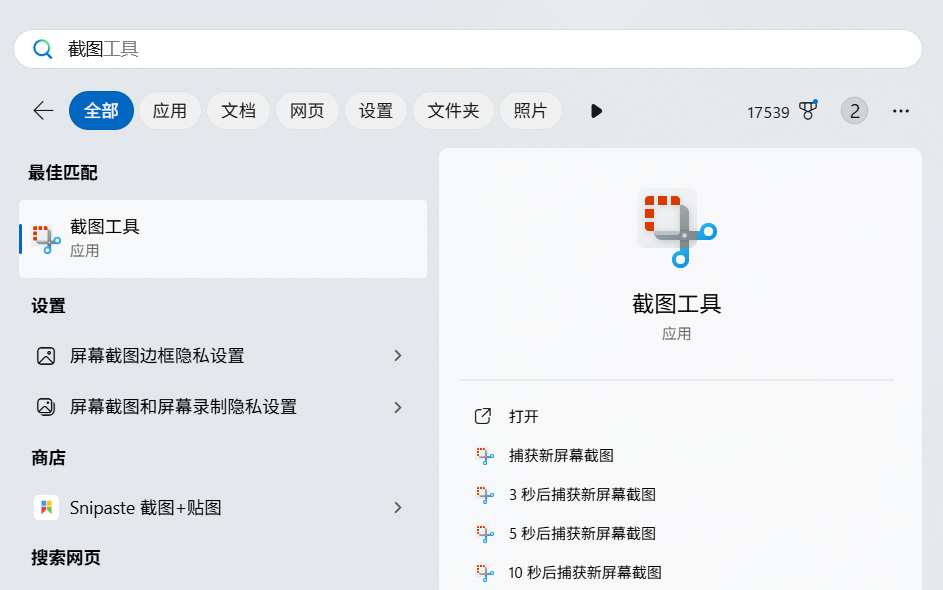Click the 截图工具 icon in best match
The width and height of the screenshot is (943, 590).
[46, 239]
